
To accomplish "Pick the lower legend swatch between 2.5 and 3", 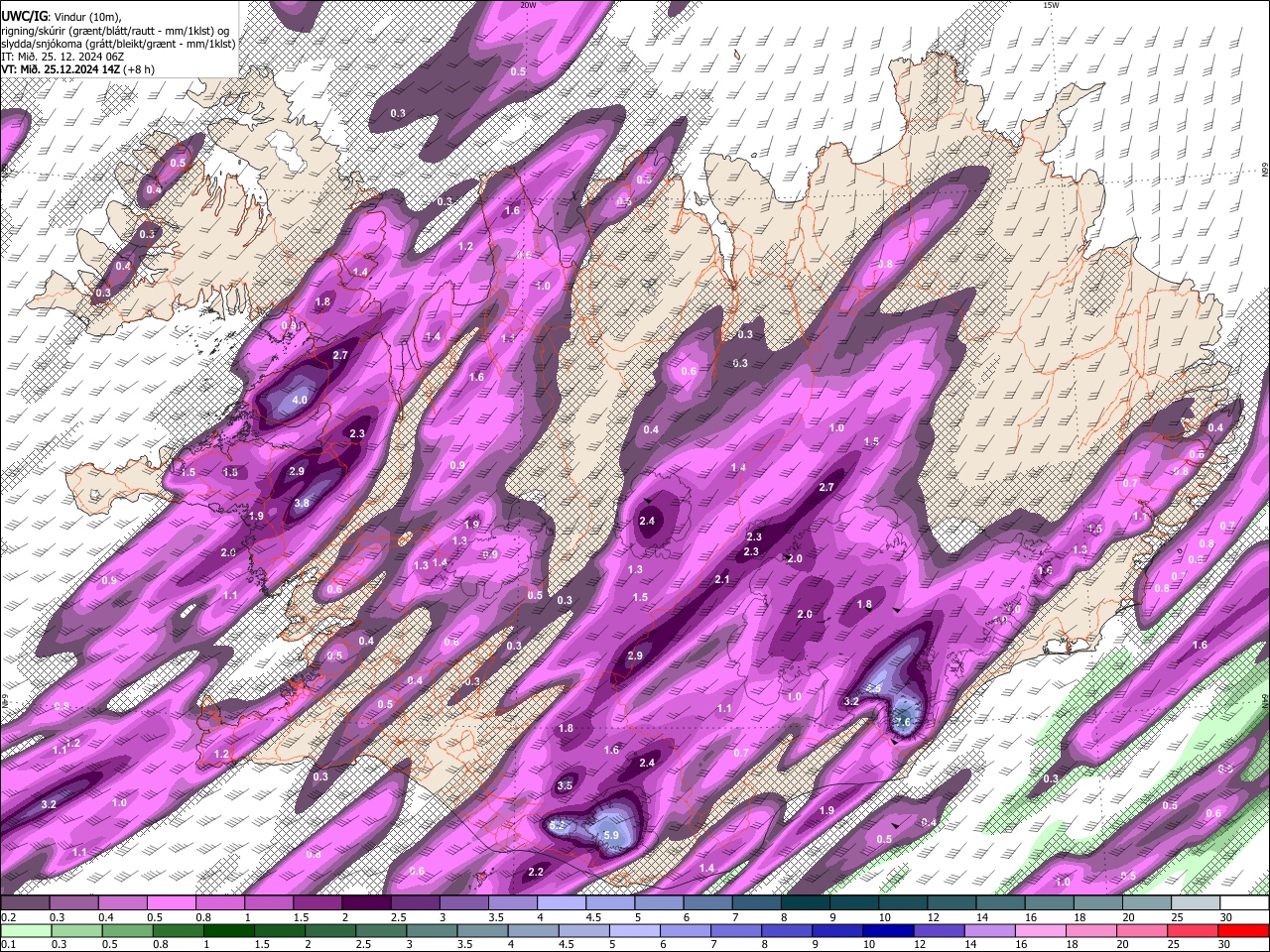I will [381, 930].
